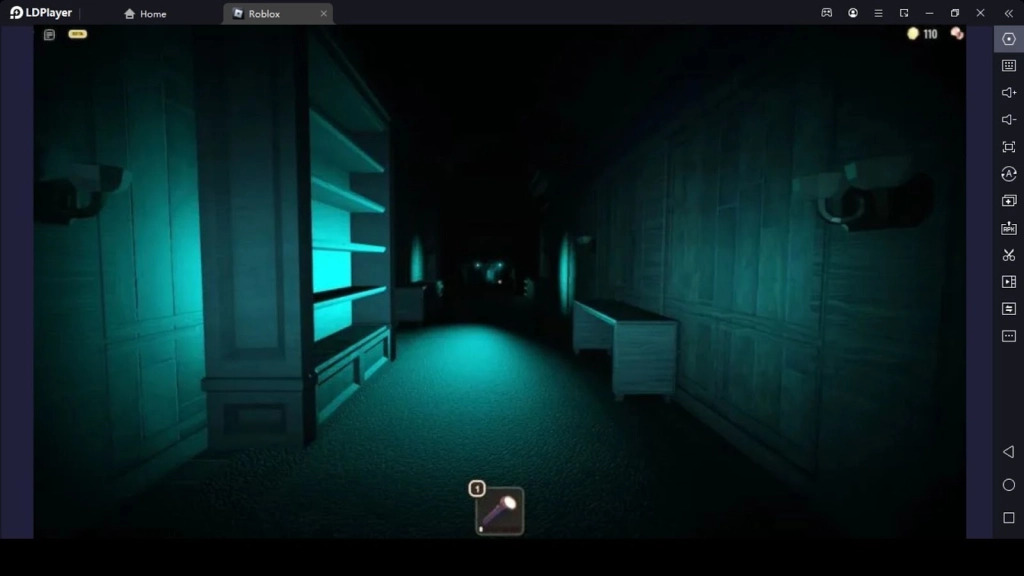Screen dimensions: 1024x576
Task: Click the install APK icon
Action: click(x=1008, y=228)
